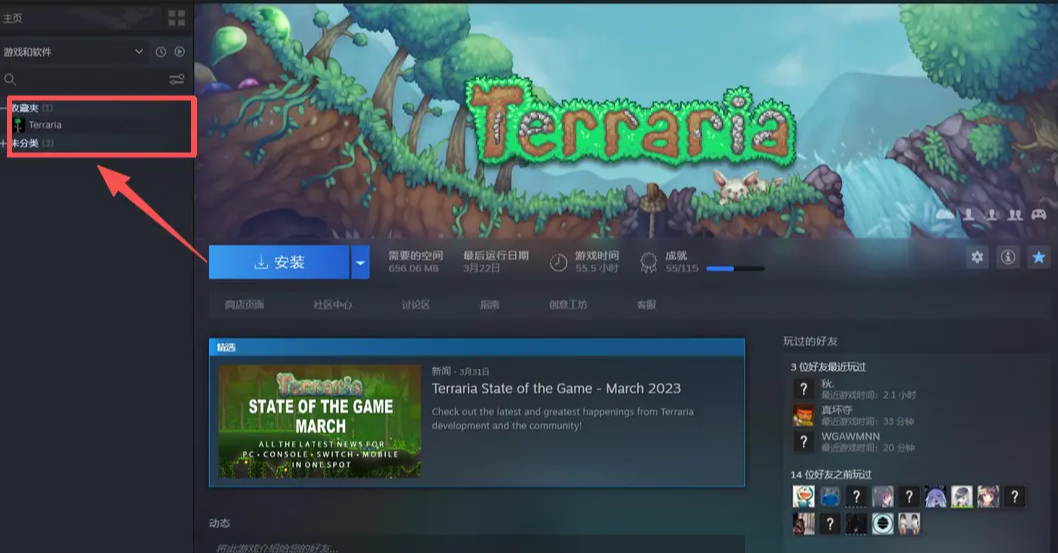
Task: Click the grid view icon beside 主页
Action: coord(177,18)
